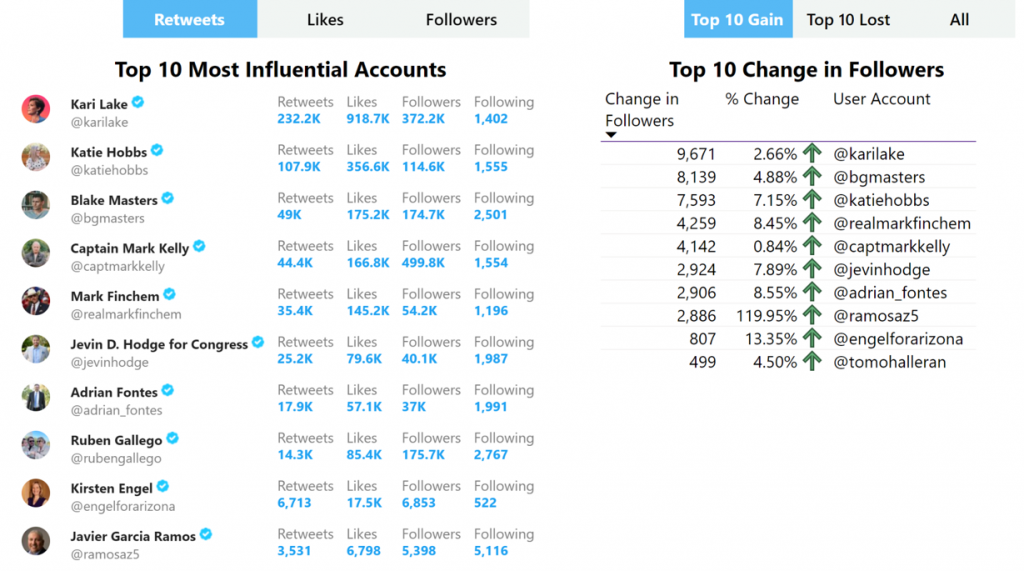Screen dimensions: 1024x571
Task: Switch to the Followers tab
Action: (461, 20)
